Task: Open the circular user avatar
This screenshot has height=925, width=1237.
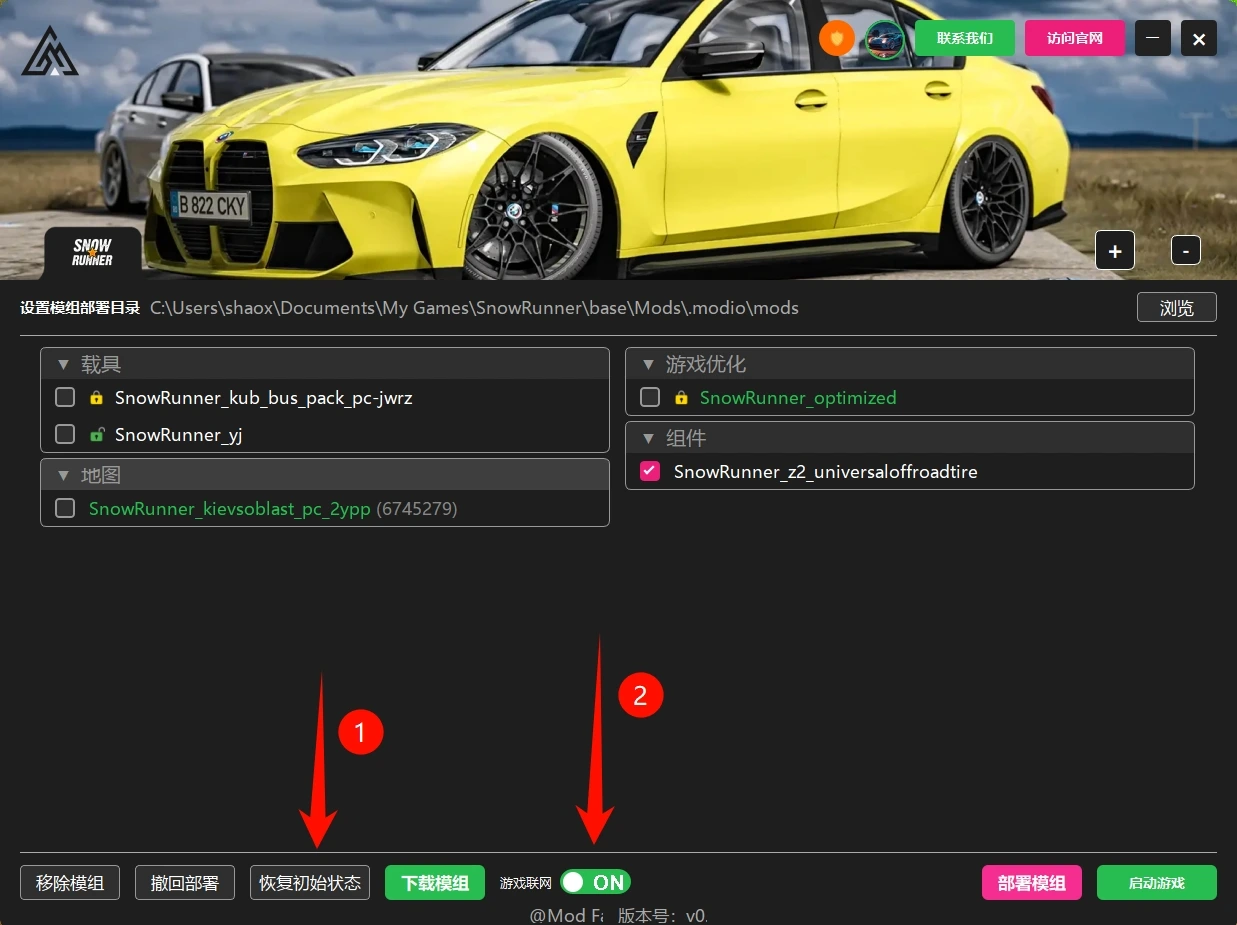Action: point(885,39)
